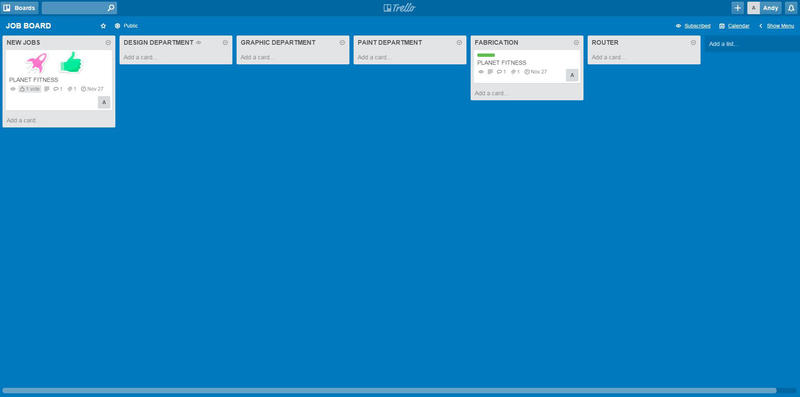Open the Fabrication list actions menu
Screen dimensions: 800x397
click(577, 43)
